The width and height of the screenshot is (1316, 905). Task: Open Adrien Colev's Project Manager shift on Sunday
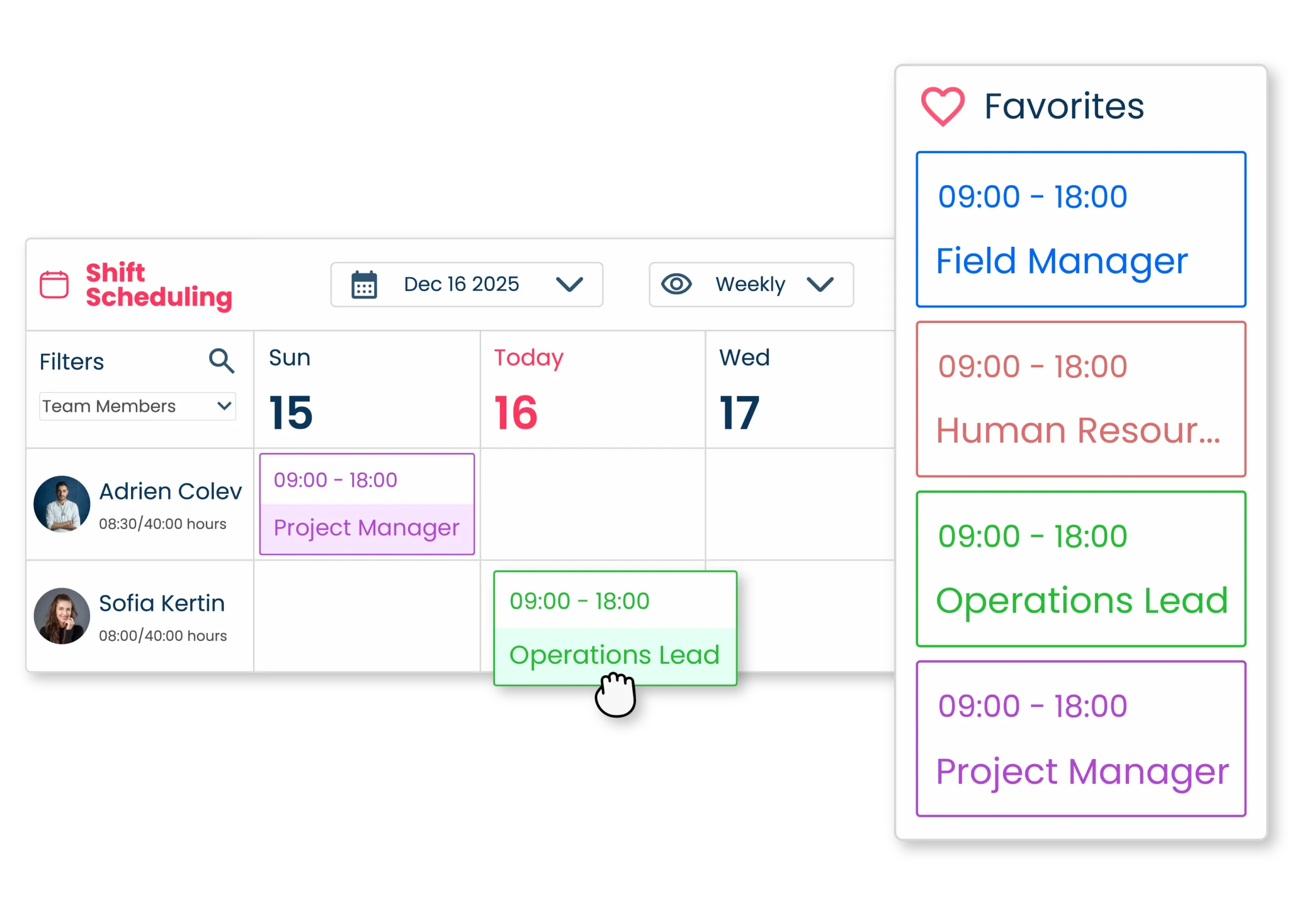pyautogui.click(x=367, y=504)
